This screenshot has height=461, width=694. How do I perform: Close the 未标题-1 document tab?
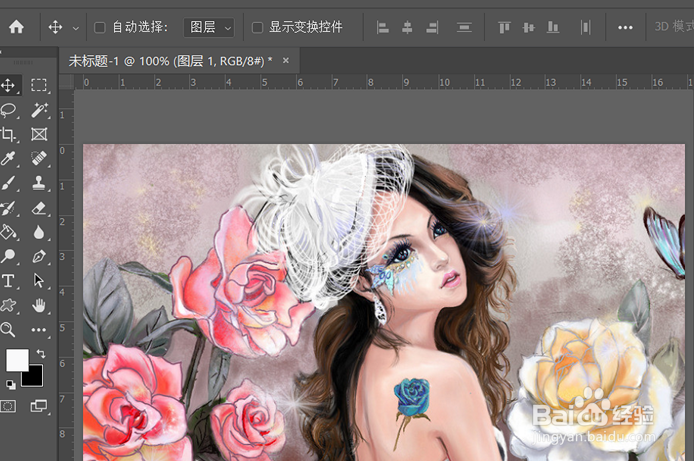click(x=286, y=60)
